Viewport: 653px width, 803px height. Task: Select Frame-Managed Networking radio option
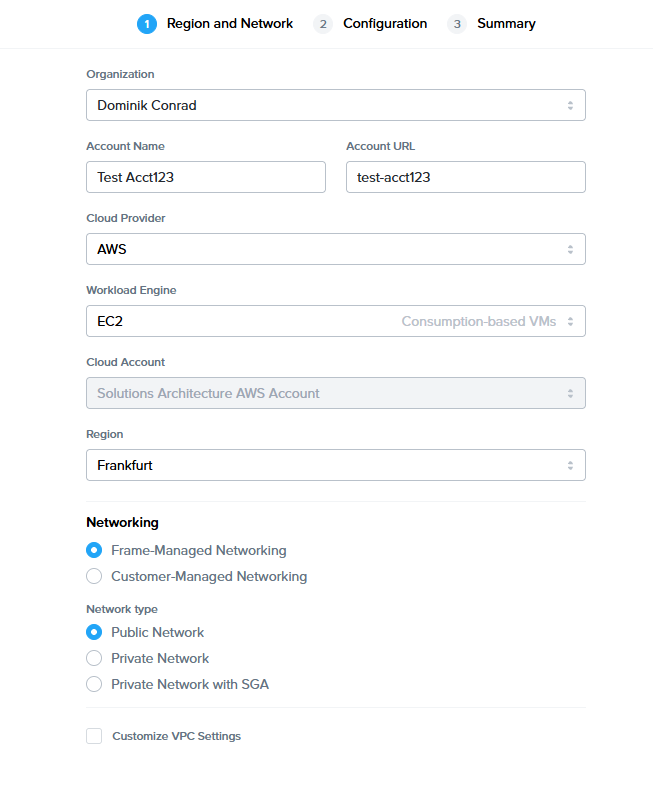click(94, 550)
